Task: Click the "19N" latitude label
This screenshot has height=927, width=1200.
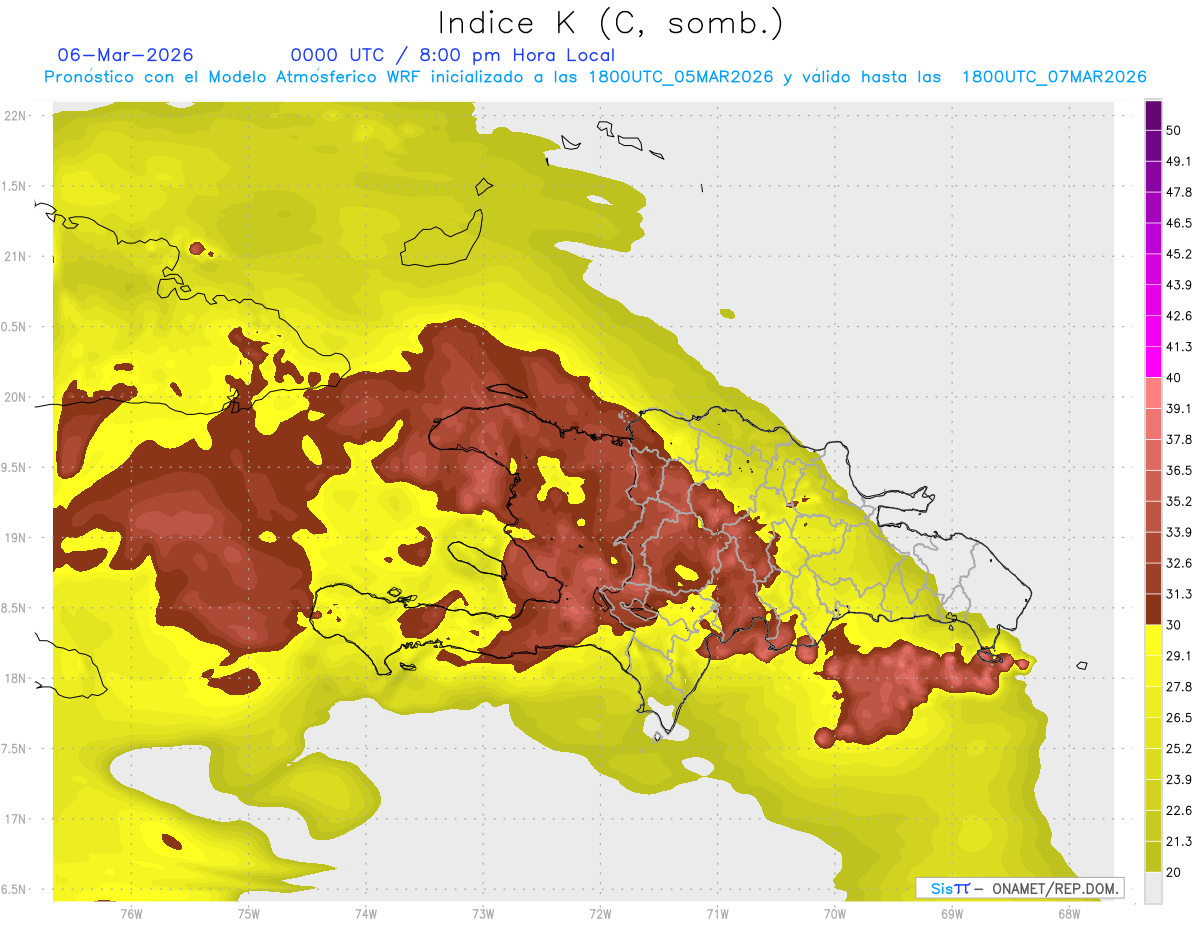Action: click(15, 537)
